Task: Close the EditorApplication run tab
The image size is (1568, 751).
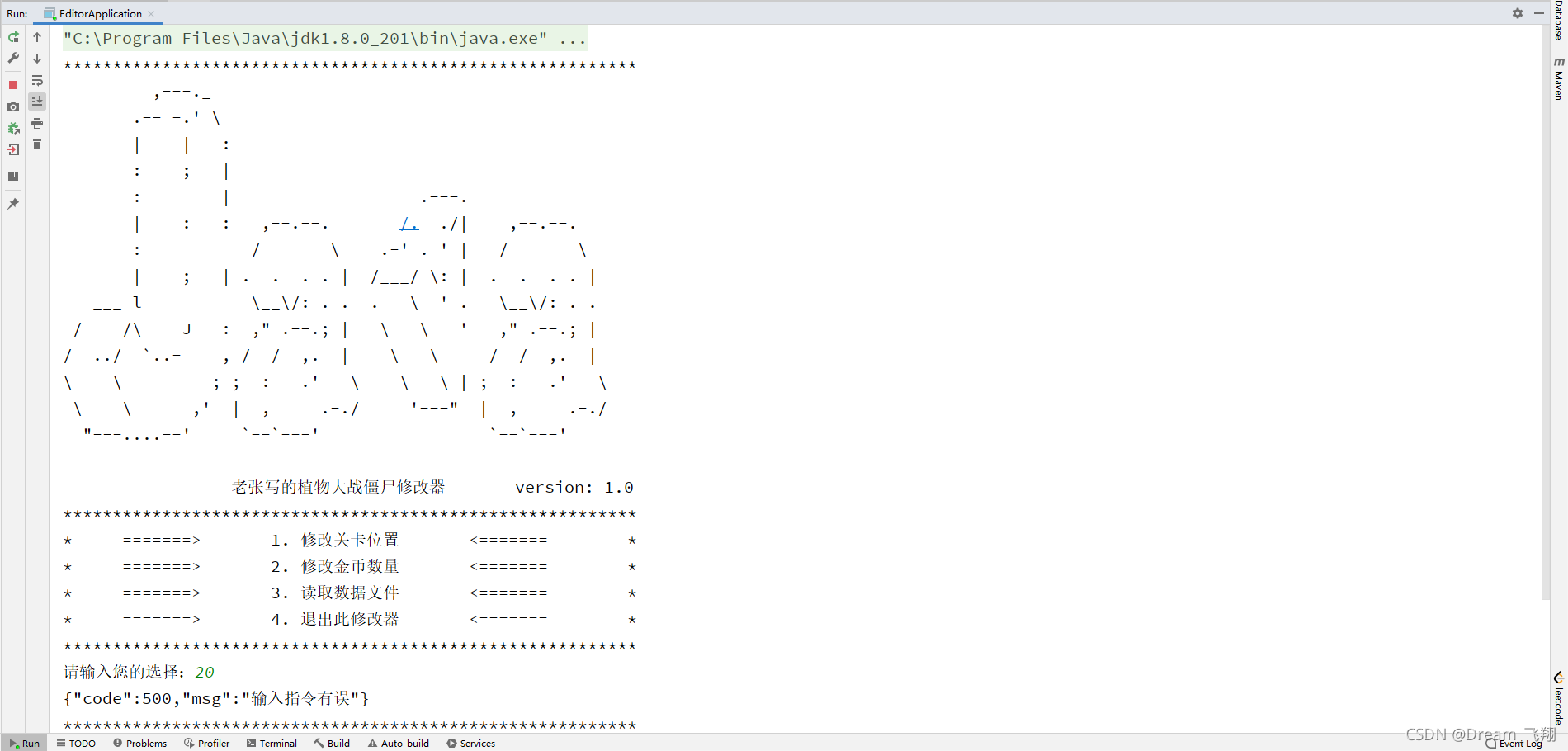Action: [151, 14]
